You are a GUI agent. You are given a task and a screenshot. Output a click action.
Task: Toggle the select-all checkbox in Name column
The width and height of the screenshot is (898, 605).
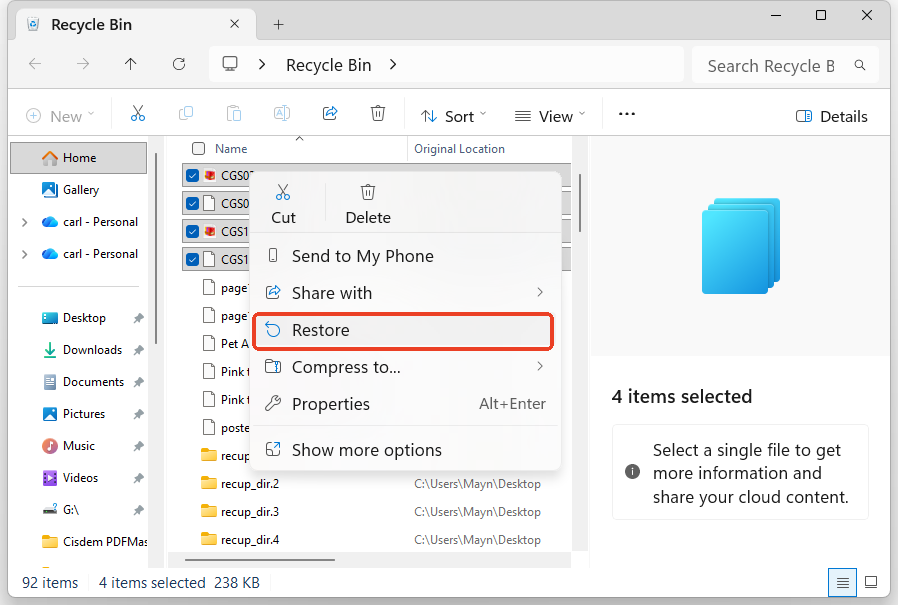pos(197,148)
